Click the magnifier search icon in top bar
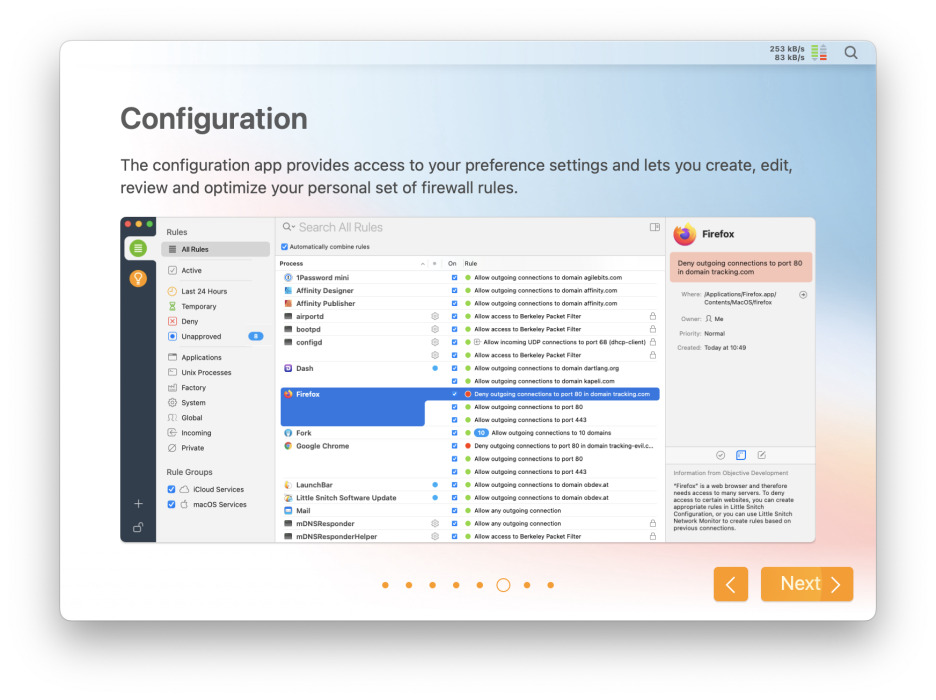The height and width of the screenshot is (700, 936). (851, 53)
